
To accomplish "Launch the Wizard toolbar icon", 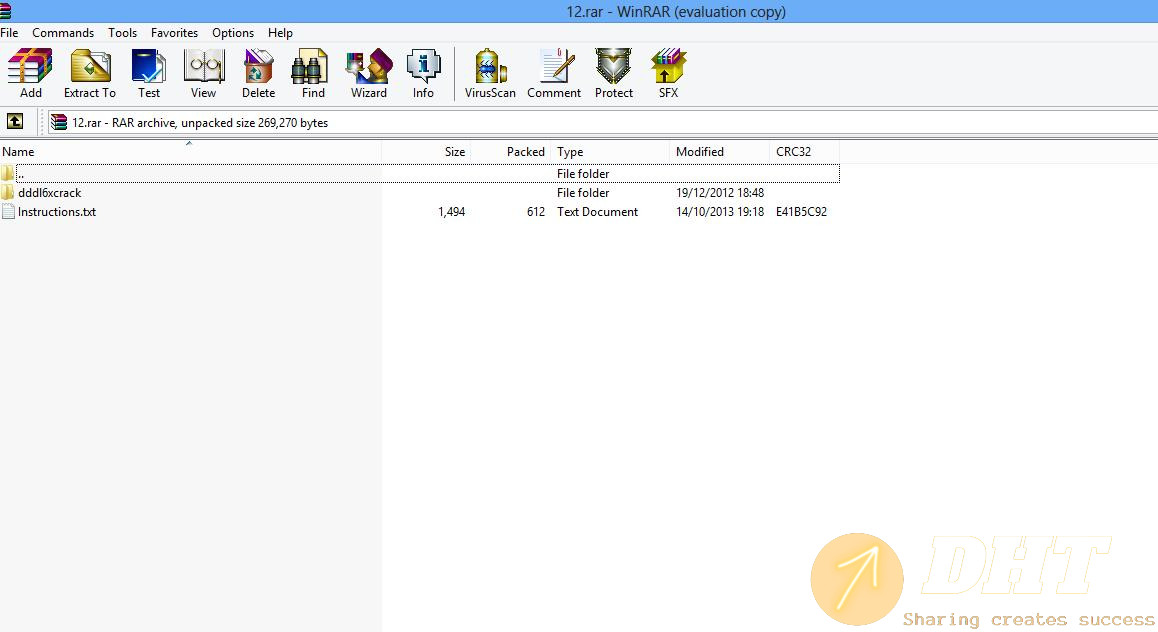I will [368, 74].
